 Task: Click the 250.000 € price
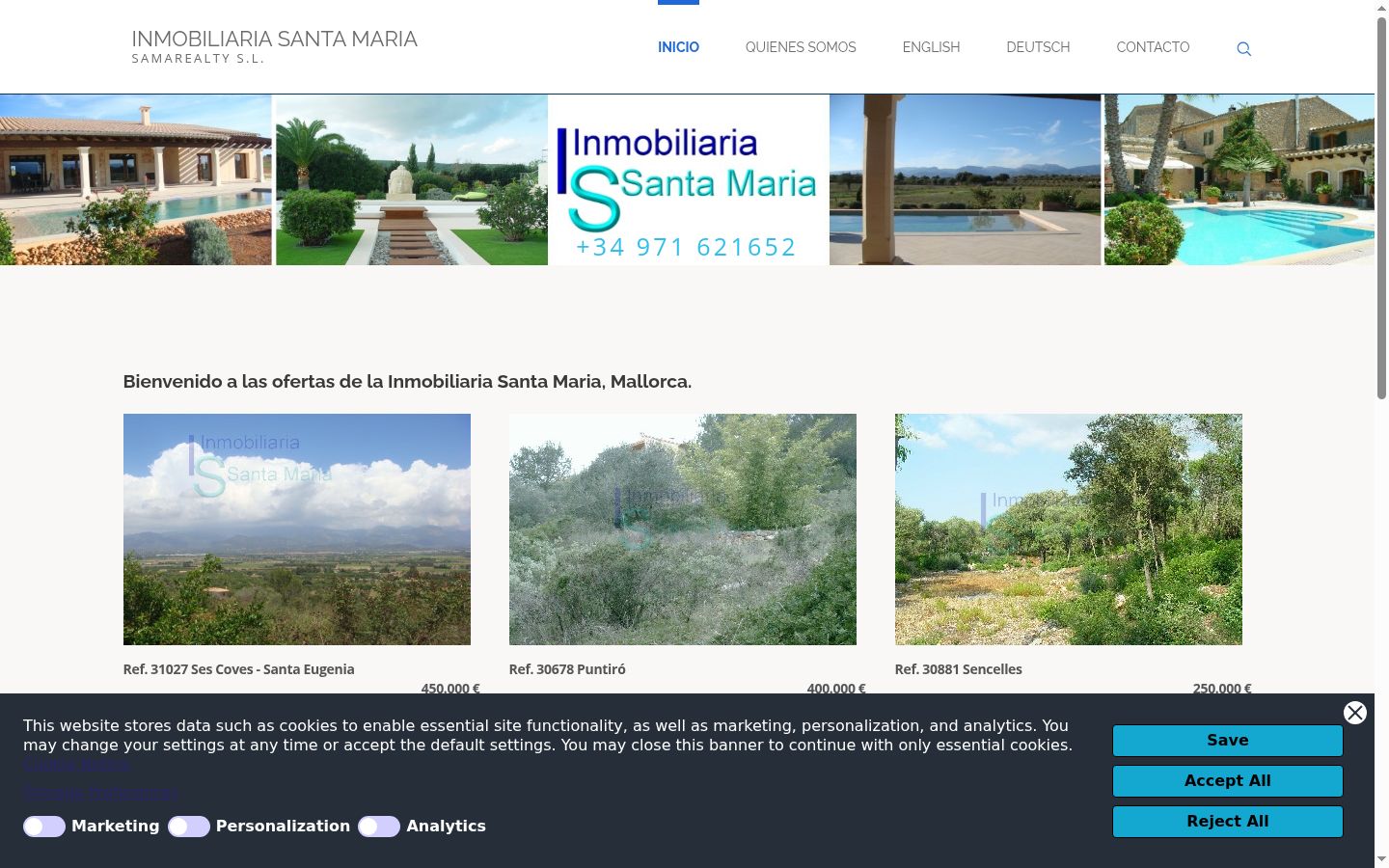click(1222, 688)
